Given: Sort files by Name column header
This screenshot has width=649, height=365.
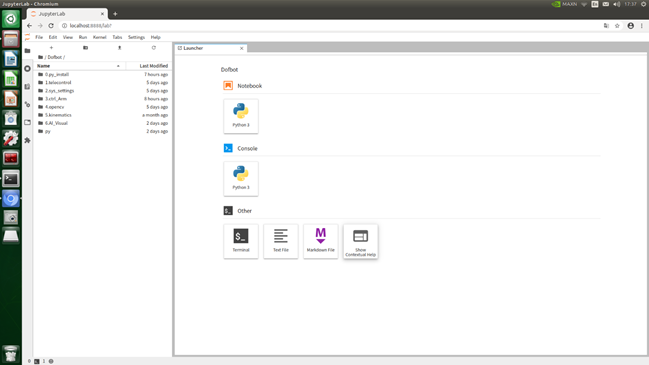Looking at the screenshot, I should [x=79, y=66].
